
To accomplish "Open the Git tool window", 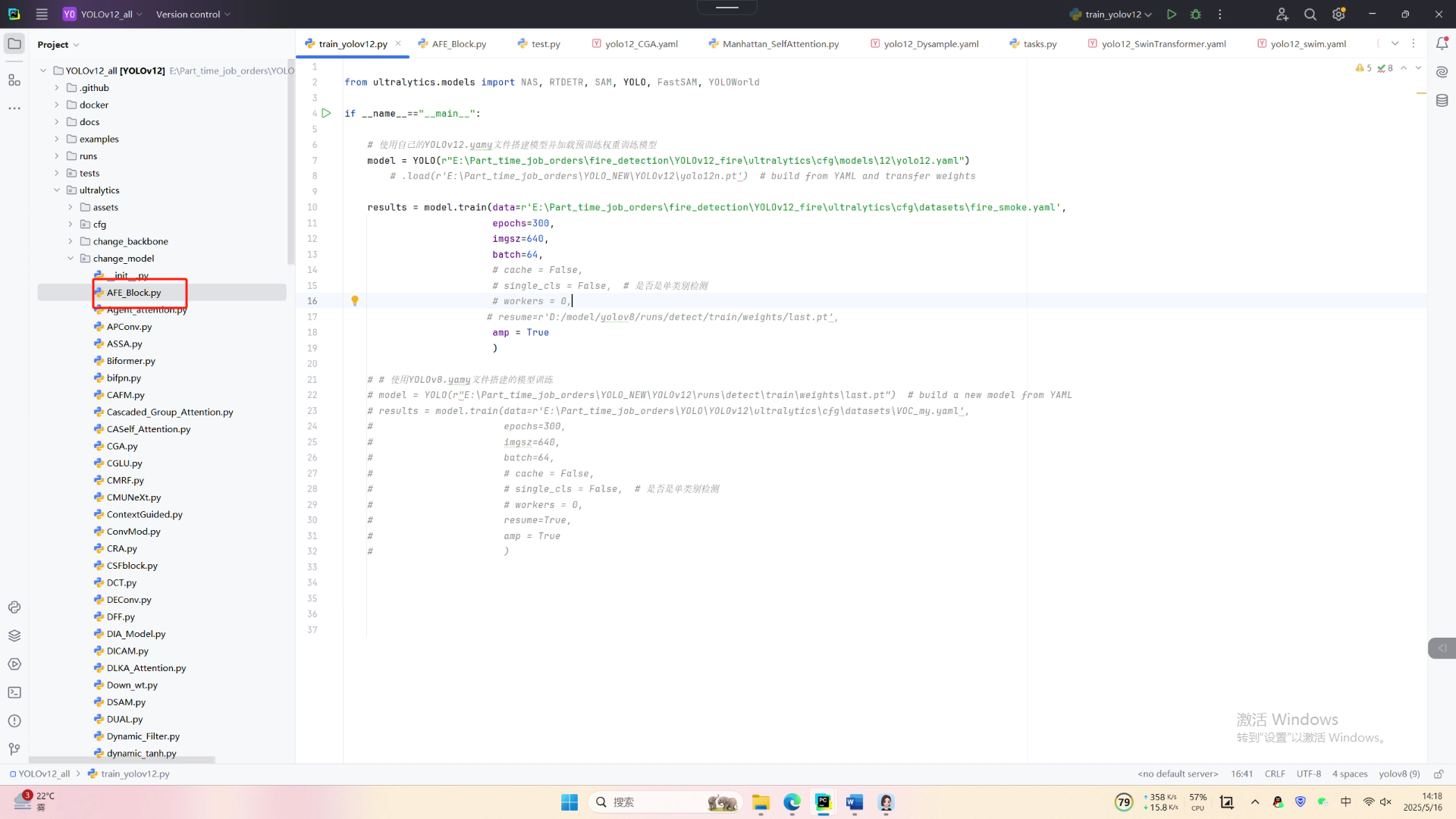I will pos(14,749).
